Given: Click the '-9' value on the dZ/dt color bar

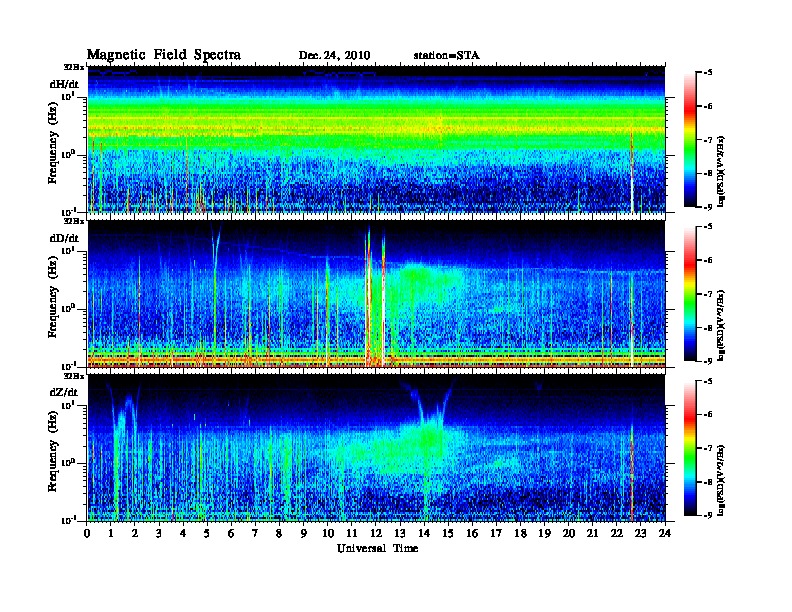Looking at the screenshot, I should pyautogui.click(x=707, y=515).
